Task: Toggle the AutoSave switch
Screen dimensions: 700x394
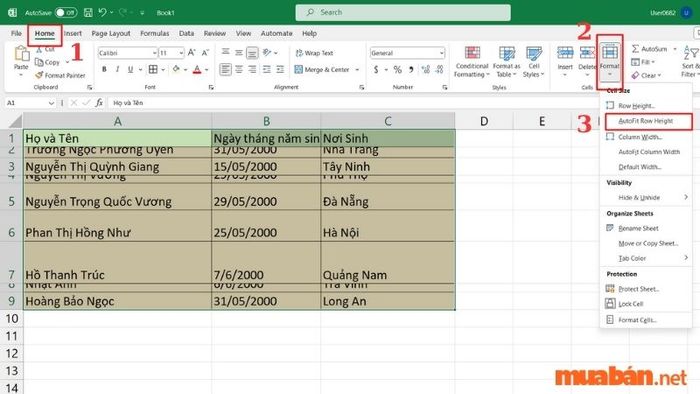Action: 66,12
